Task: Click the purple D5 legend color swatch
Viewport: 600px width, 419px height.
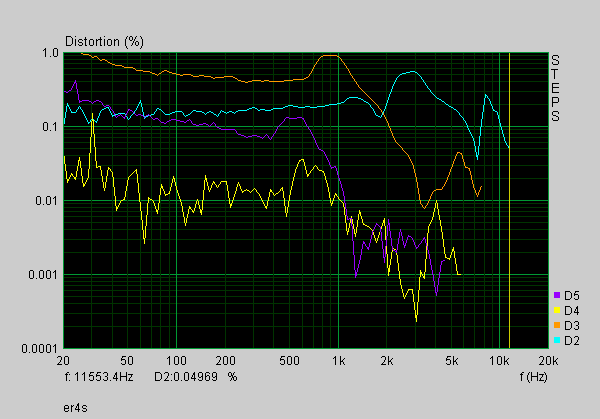Action: click(557, 295)
